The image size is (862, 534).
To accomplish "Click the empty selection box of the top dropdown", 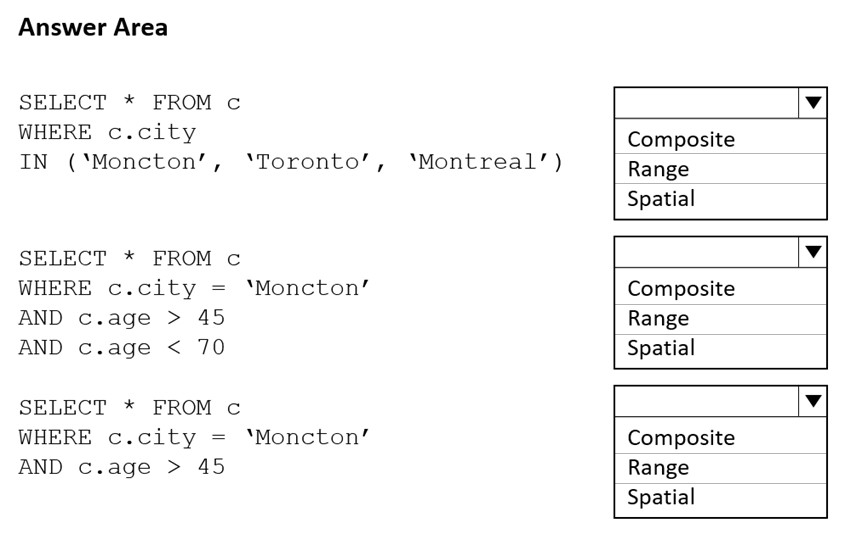I will coord(706,103).
